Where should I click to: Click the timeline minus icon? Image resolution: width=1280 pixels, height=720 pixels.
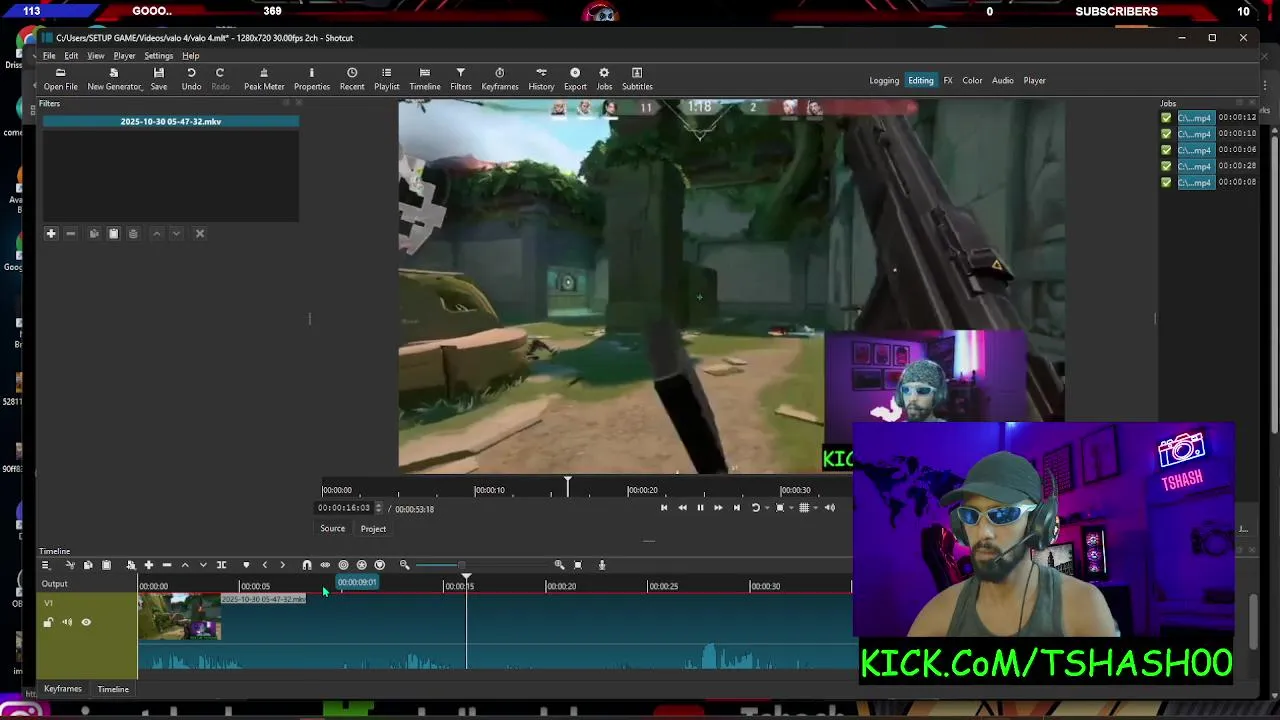[167, 565]
